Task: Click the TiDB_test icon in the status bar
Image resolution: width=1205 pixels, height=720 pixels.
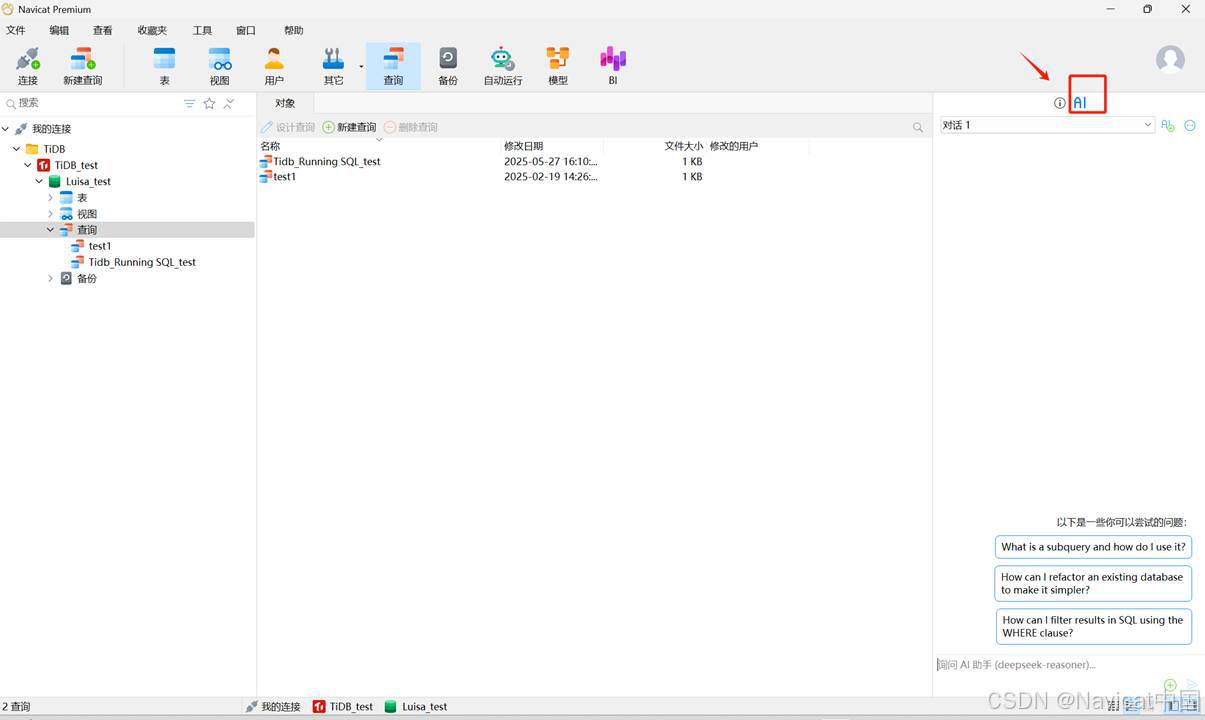Action: tap(319, 706)
